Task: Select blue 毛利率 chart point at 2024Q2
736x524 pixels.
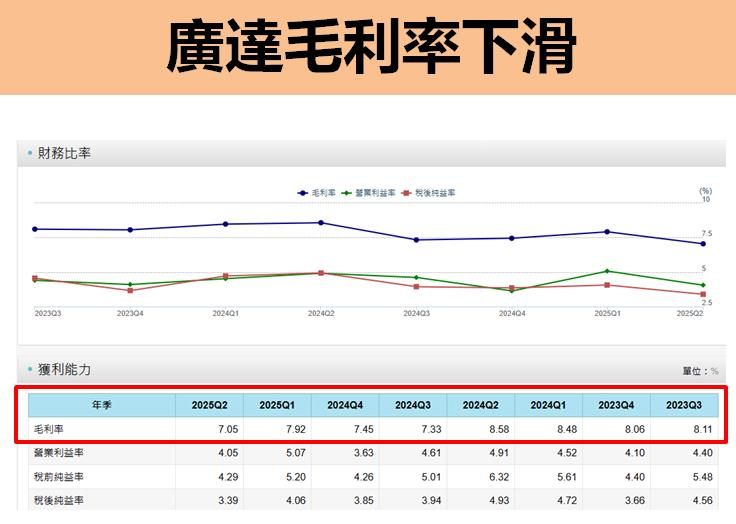Action: click(x=321, y=223)
